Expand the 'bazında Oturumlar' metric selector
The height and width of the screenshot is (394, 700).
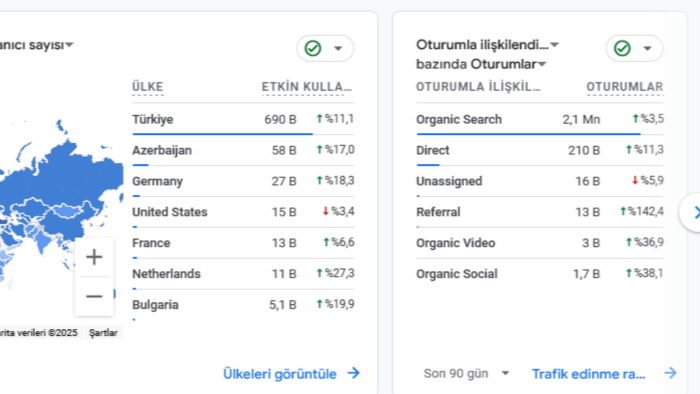pyautogui.click(x=481, y=64)
